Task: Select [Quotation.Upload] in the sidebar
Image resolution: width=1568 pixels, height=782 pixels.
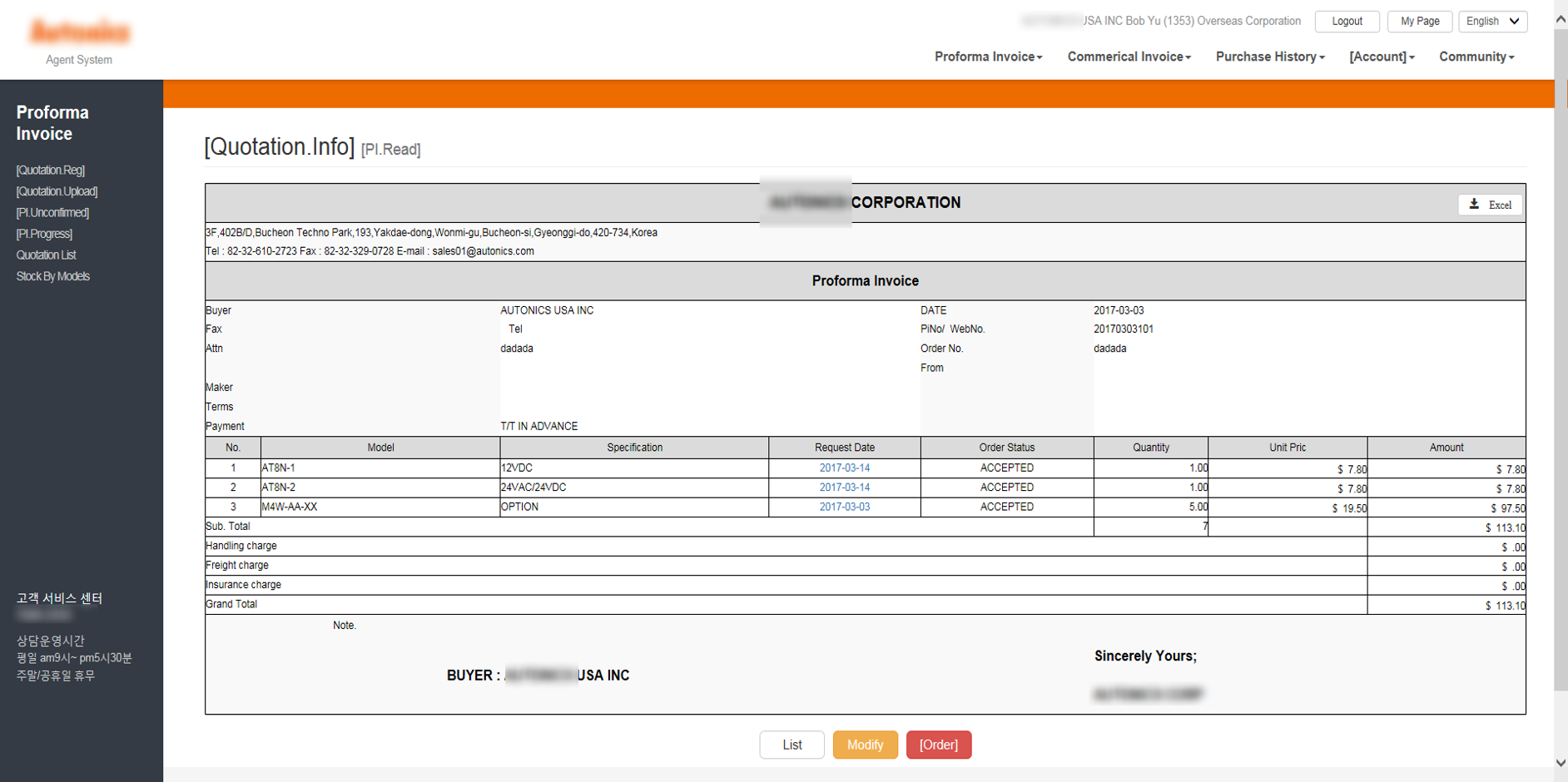Action: pos(57,191)
